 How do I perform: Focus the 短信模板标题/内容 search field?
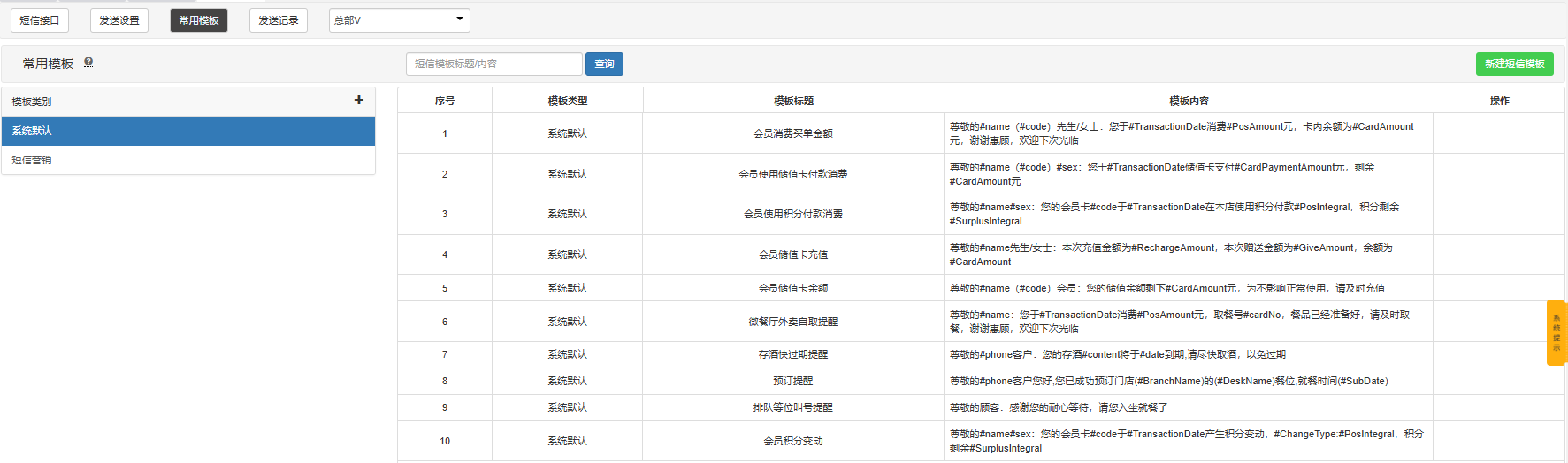coord(493,64)
